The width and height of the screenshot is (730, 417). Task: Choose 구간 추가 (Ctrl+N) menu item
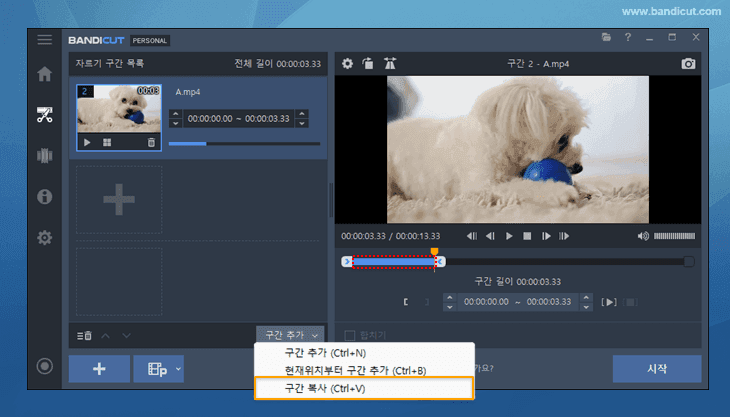tap(364, 353)
